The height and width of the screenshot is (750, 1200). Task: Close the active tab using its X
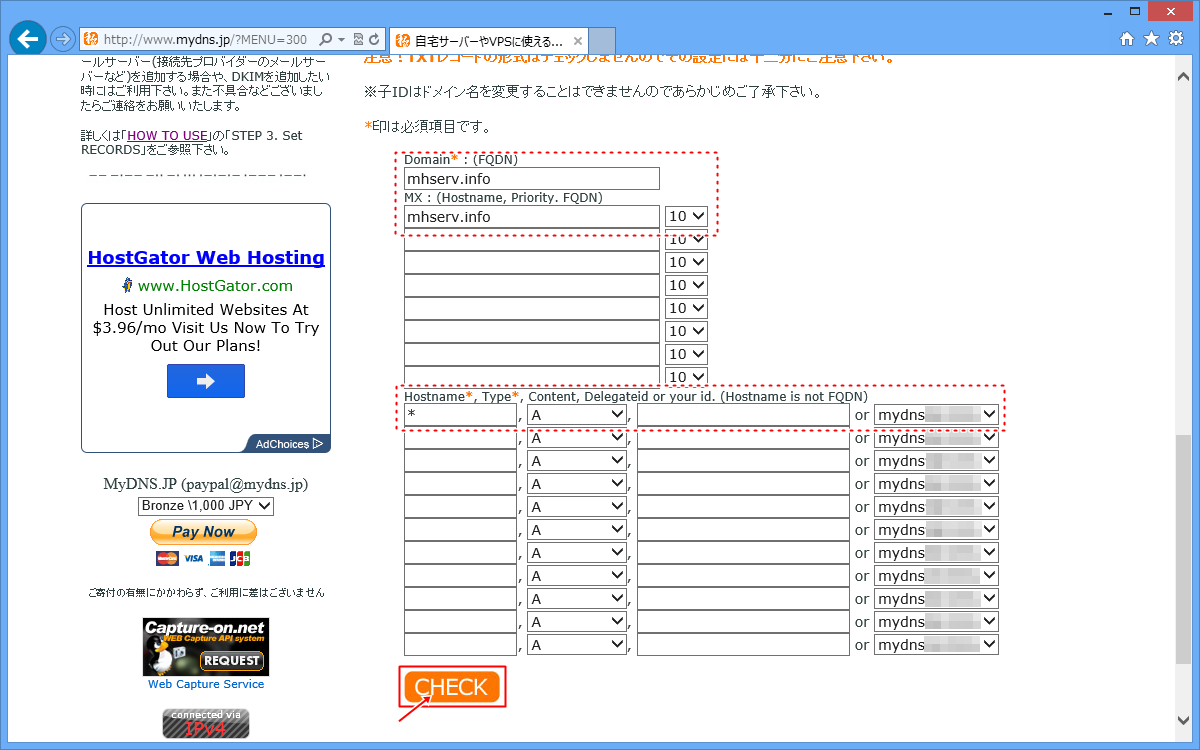[576, 41]
